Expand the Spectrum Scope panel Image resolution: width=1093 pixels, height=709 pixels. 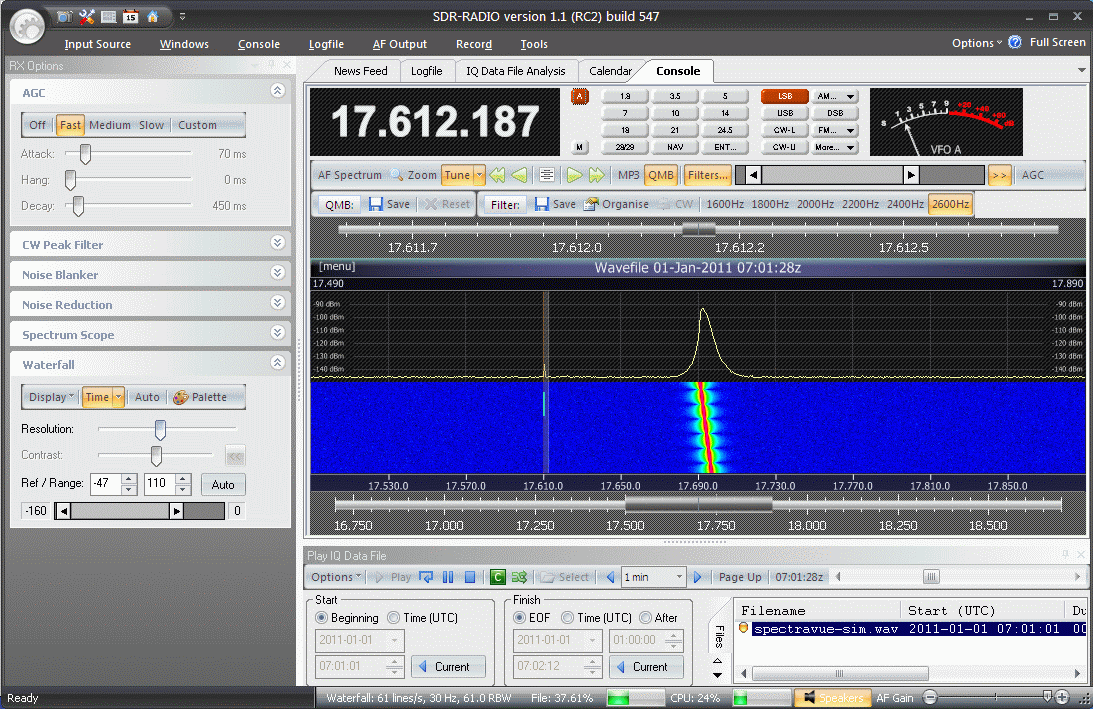[277, 333]
